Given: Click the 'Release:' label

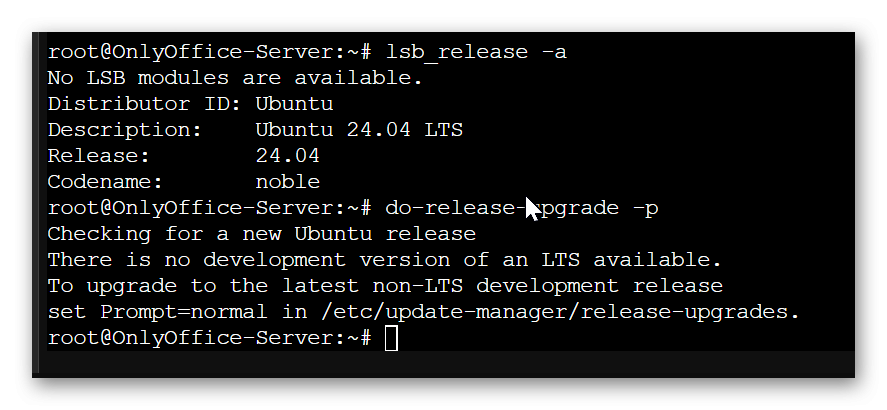Looking at the screenshot, I should [99, 156].
